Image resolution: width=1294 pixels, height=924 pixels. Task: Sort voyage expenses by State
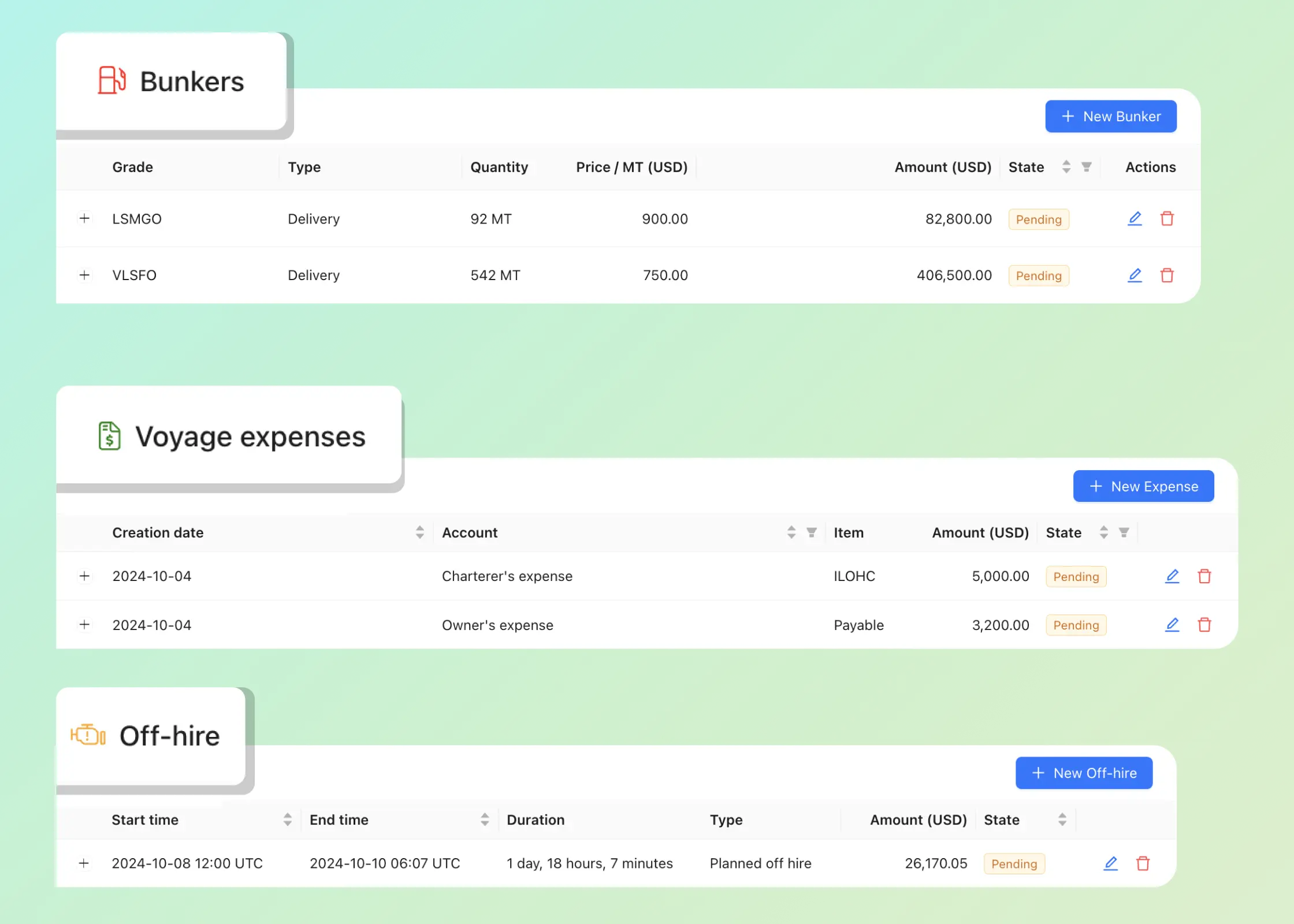click(x=1103, y=532)
